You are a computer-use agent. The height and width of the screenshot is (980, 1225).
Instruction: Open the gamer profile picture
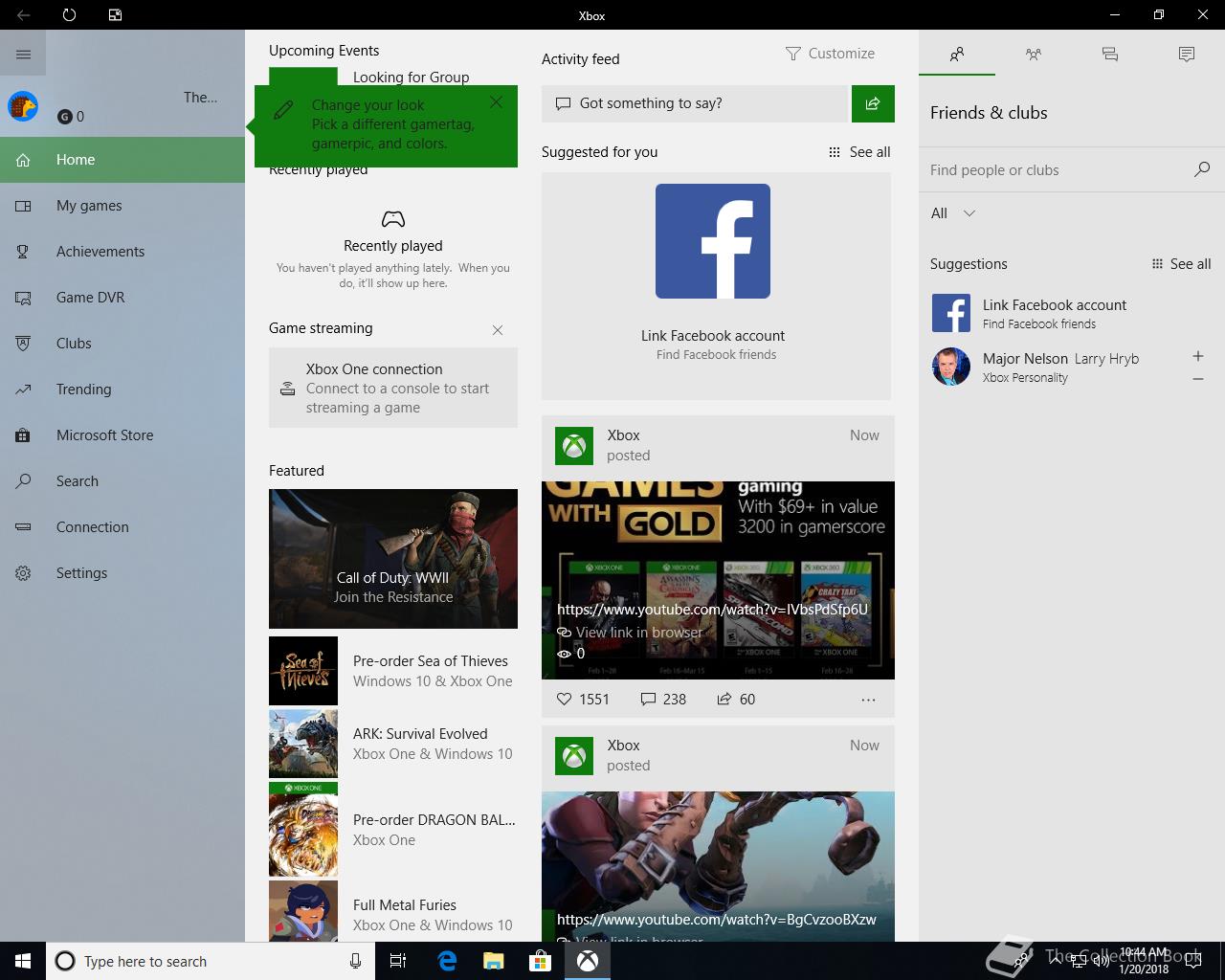(x=23, y=106)
